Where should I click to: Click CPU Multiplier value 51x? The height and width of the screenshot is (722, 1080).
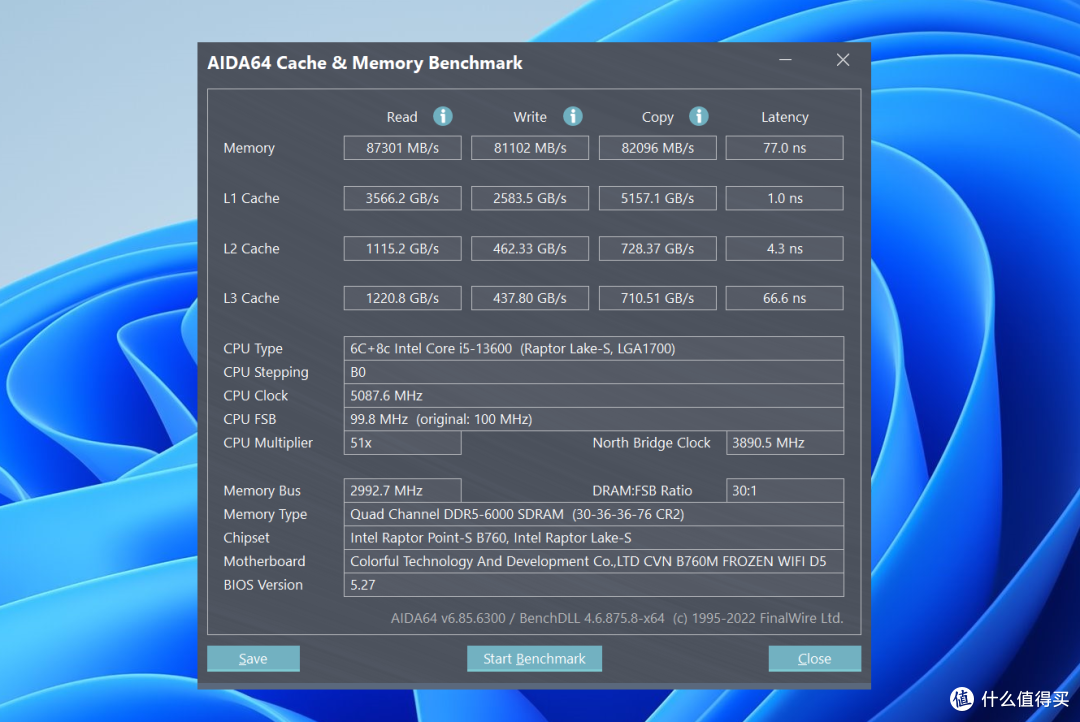coord(402,443)
